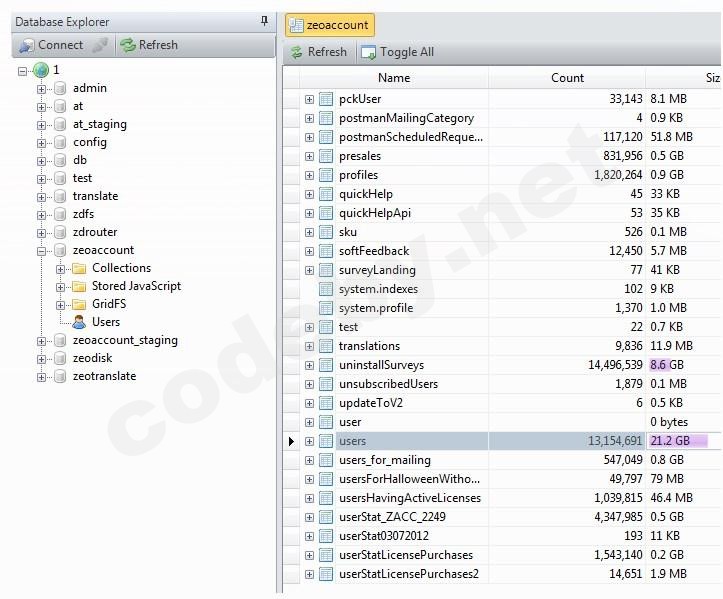Screen dimensions: 723x599
Task: Click the 13,154,691 count in users row
Action: coord(615,441)
